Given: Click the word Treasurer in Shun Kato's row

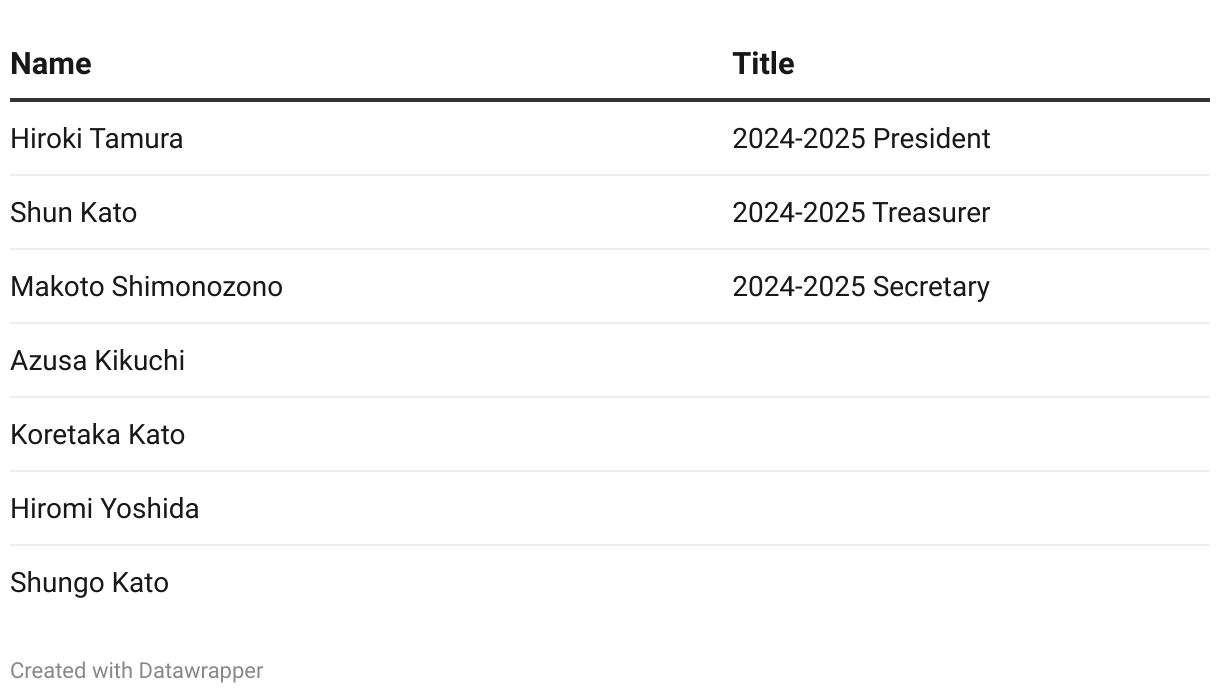Looking at the screenshot, I should pos(931,213).
